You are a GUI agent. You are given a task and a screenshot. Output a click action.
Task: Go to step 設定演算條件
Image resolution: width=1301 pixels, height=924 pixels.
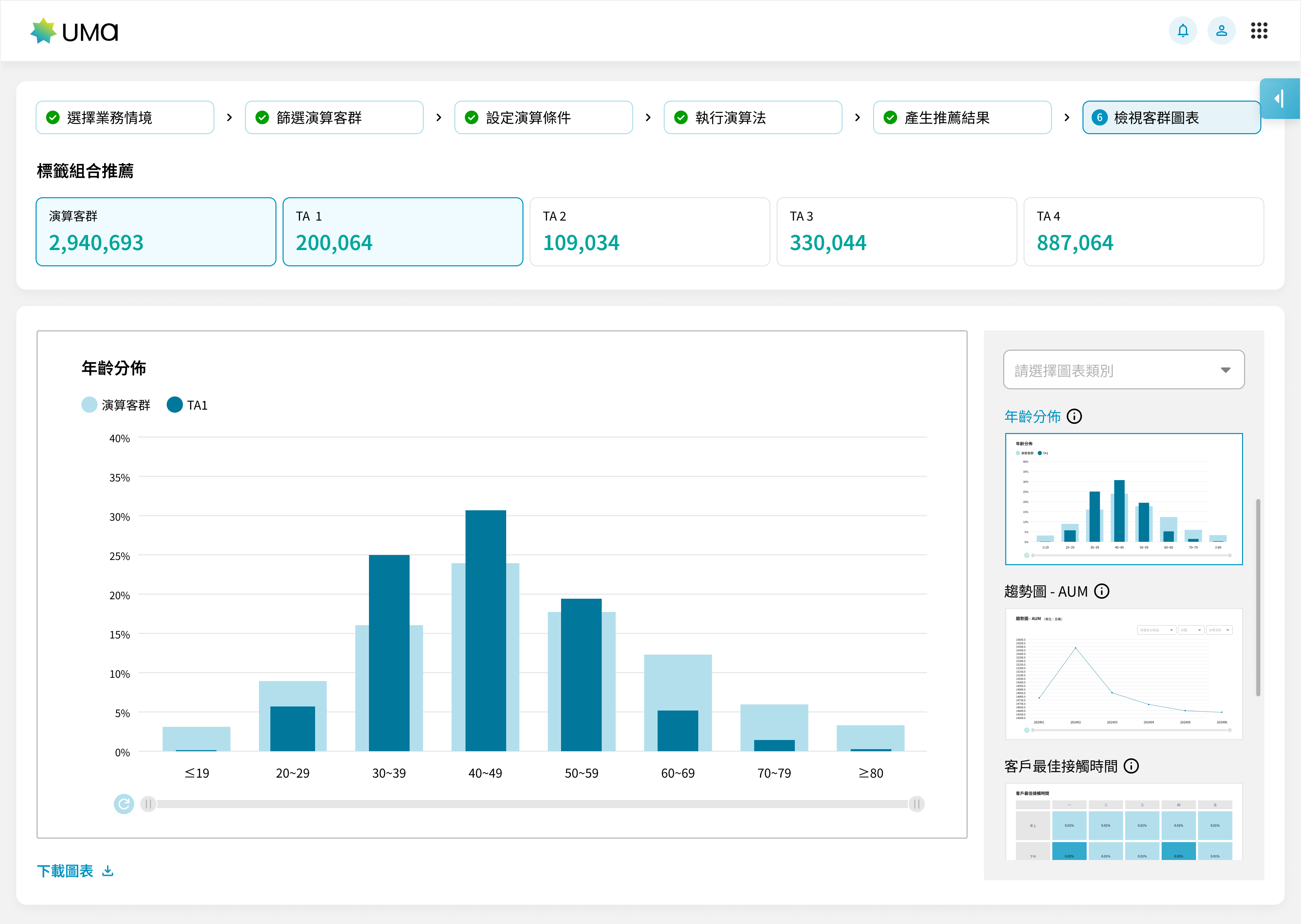543,118
